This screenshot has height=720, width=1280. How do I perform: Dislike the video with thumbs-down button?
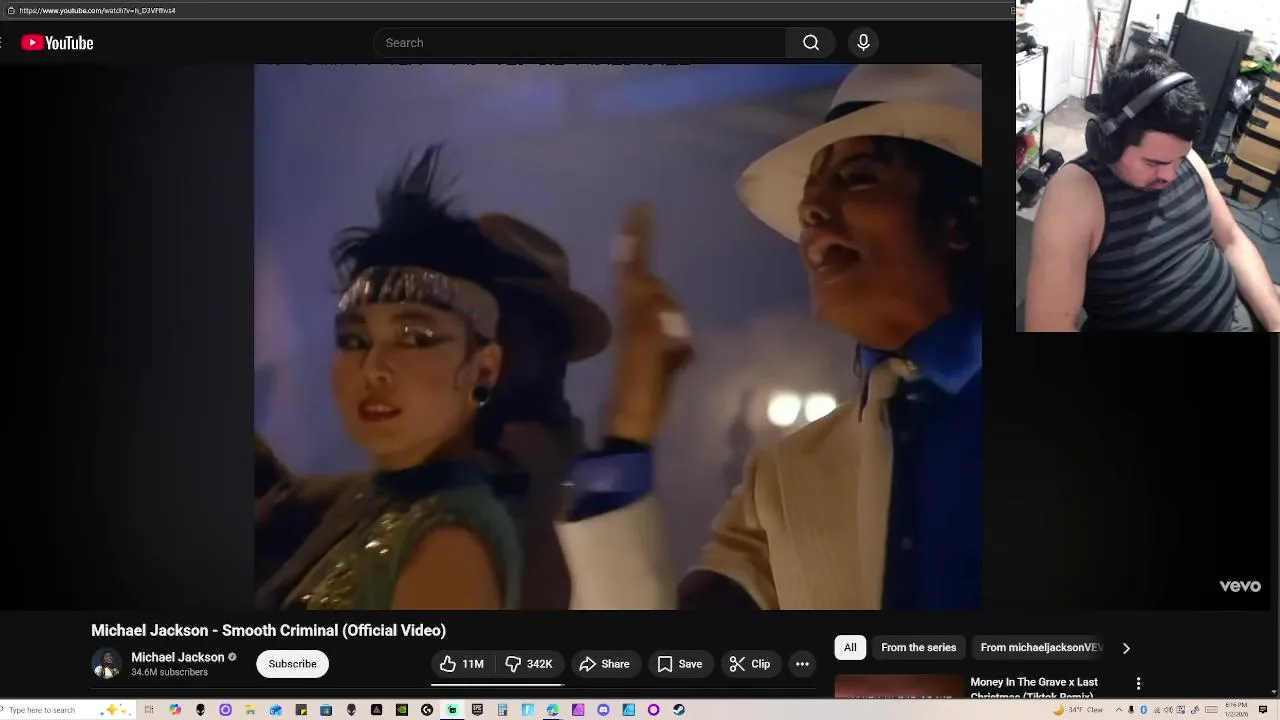click(x=529, y=664)
